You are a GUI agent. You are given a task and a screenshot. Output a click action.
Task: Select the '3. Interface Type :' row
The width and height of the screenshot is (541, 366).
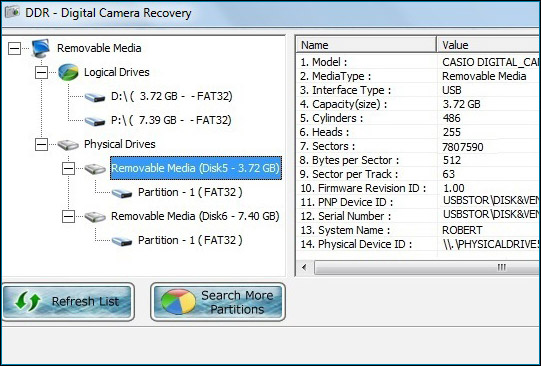[419, 90]
